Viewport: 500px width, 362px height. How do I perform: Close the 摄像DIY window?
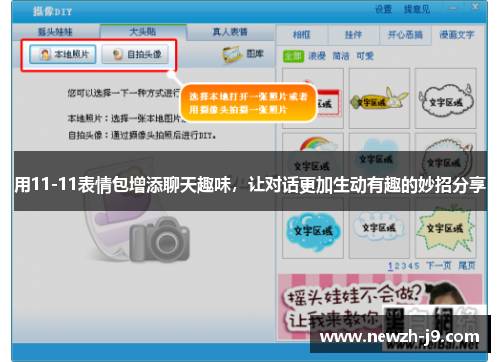475,7
